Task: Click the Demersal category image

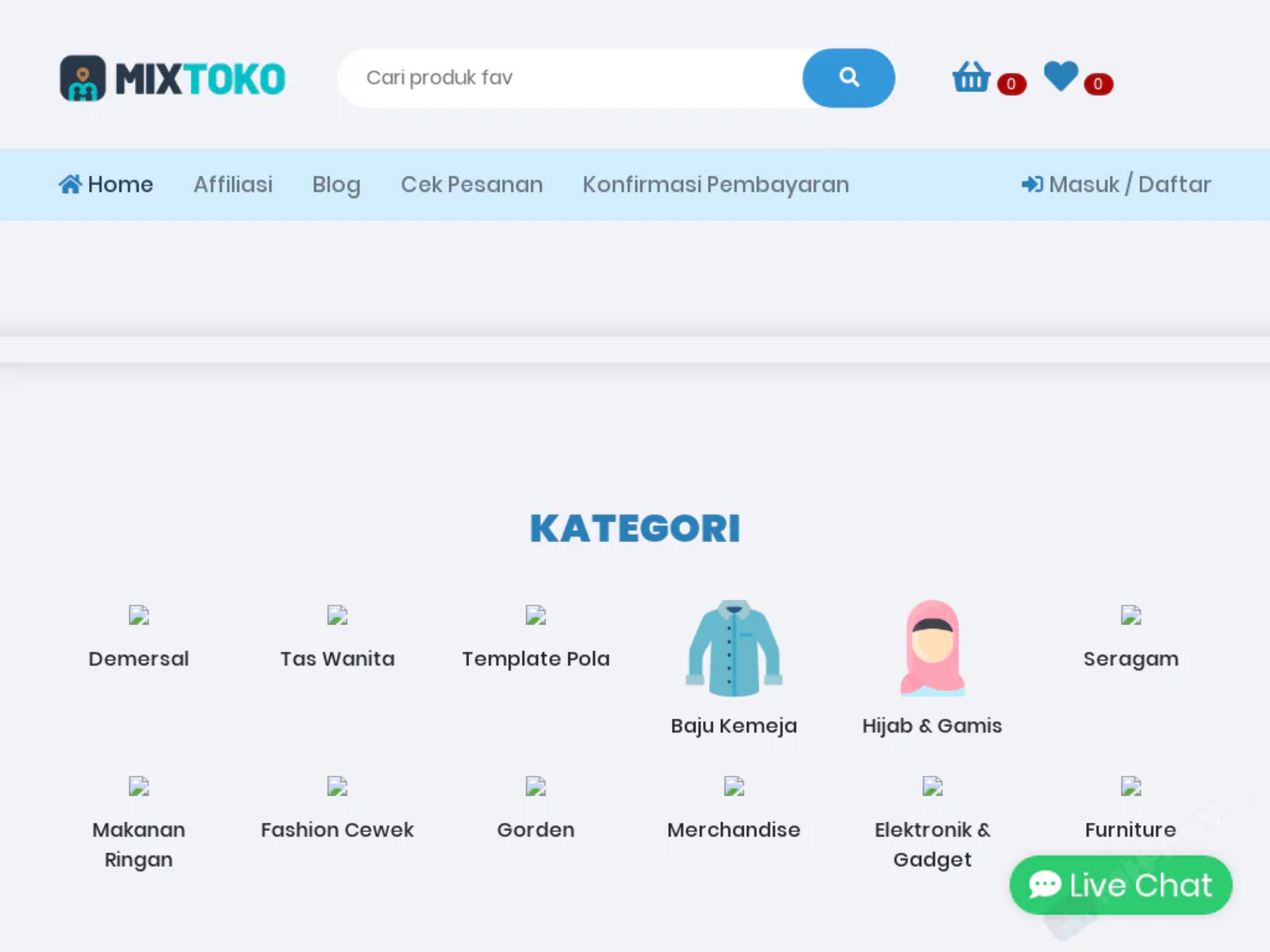Action: click(x=139, y=615)
